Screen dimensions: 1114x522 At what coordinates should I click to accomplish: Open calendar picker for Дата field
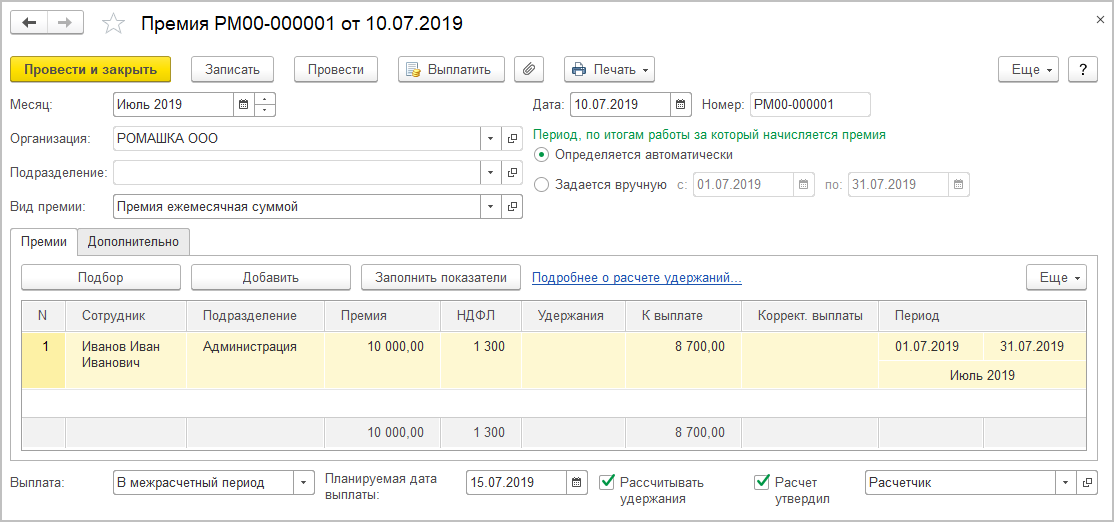[680, 104]
